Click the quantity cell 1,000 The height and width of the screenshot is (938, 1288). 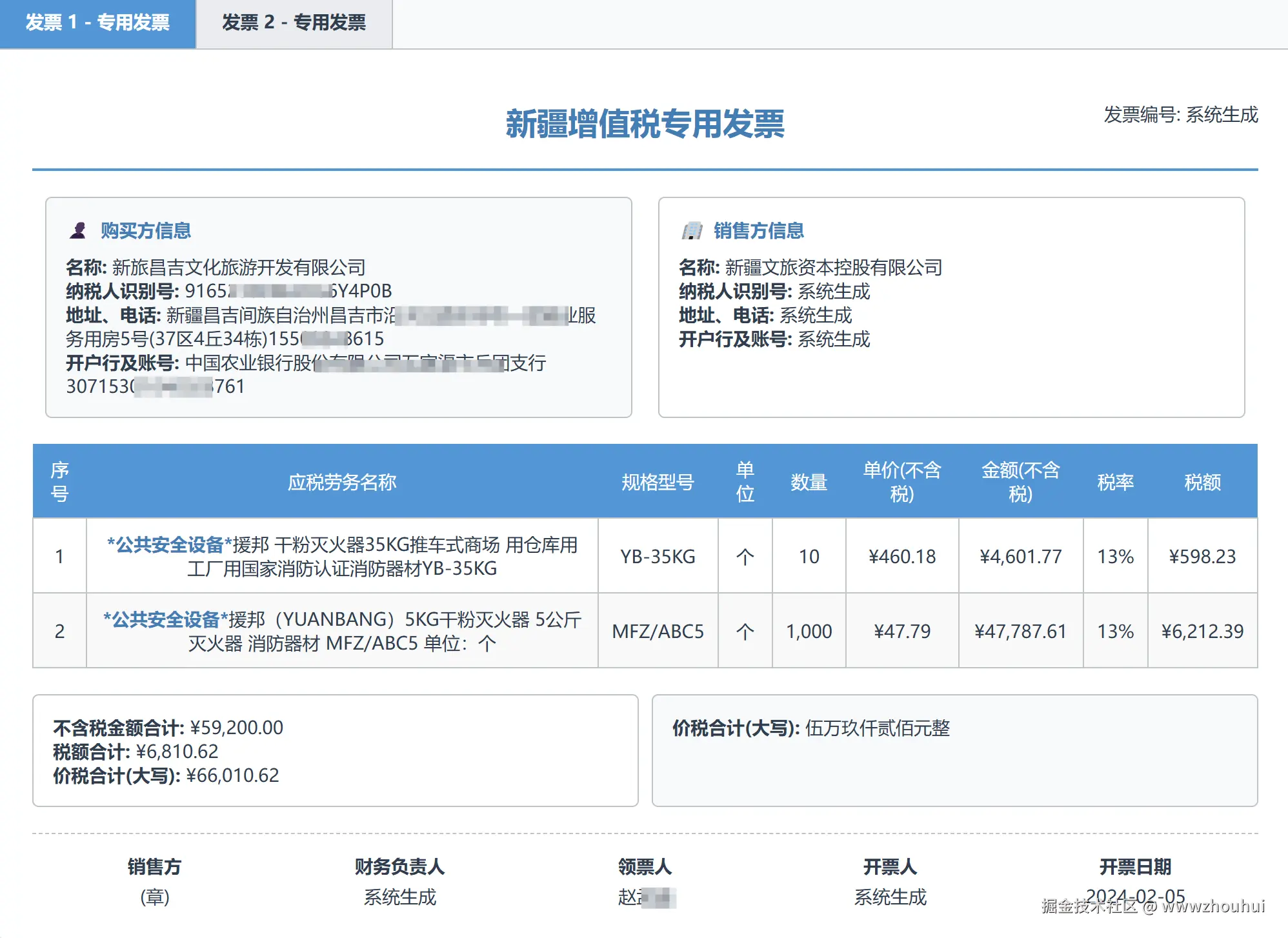(x=809, y=631)
